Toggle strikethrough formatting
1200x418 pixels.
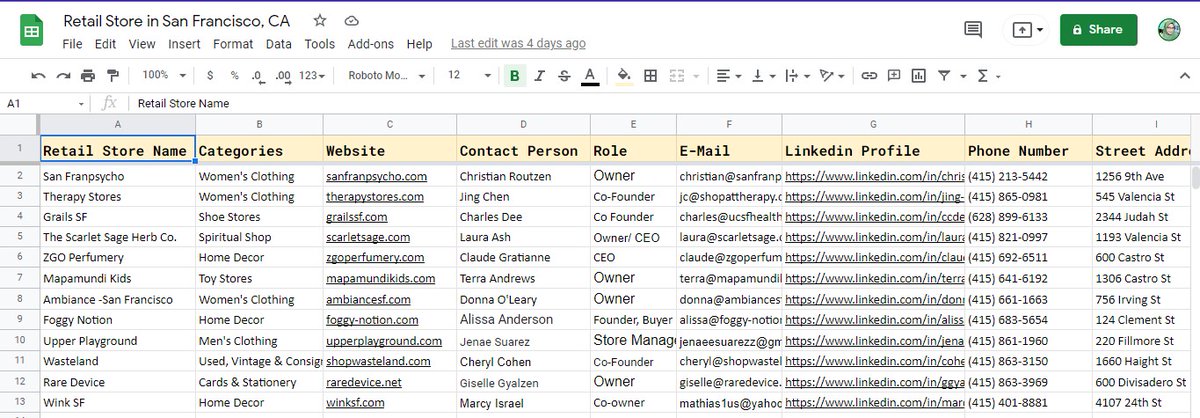point(564,75)
